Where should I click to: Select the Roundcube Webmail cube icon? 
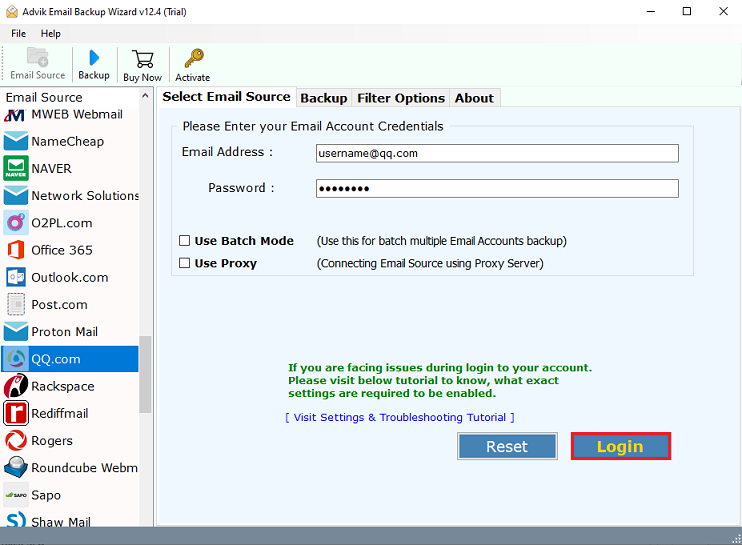pos(16,467)
